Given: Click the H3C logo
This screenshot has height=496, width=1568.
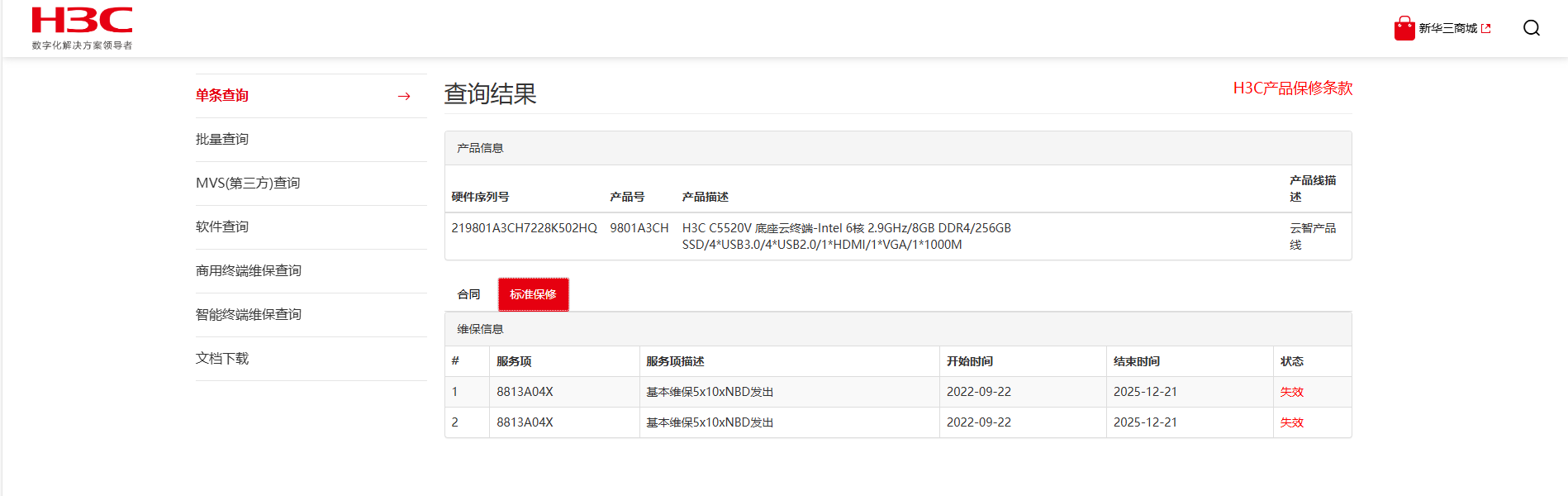Looking at the screenshot, I should click(82, 20).
